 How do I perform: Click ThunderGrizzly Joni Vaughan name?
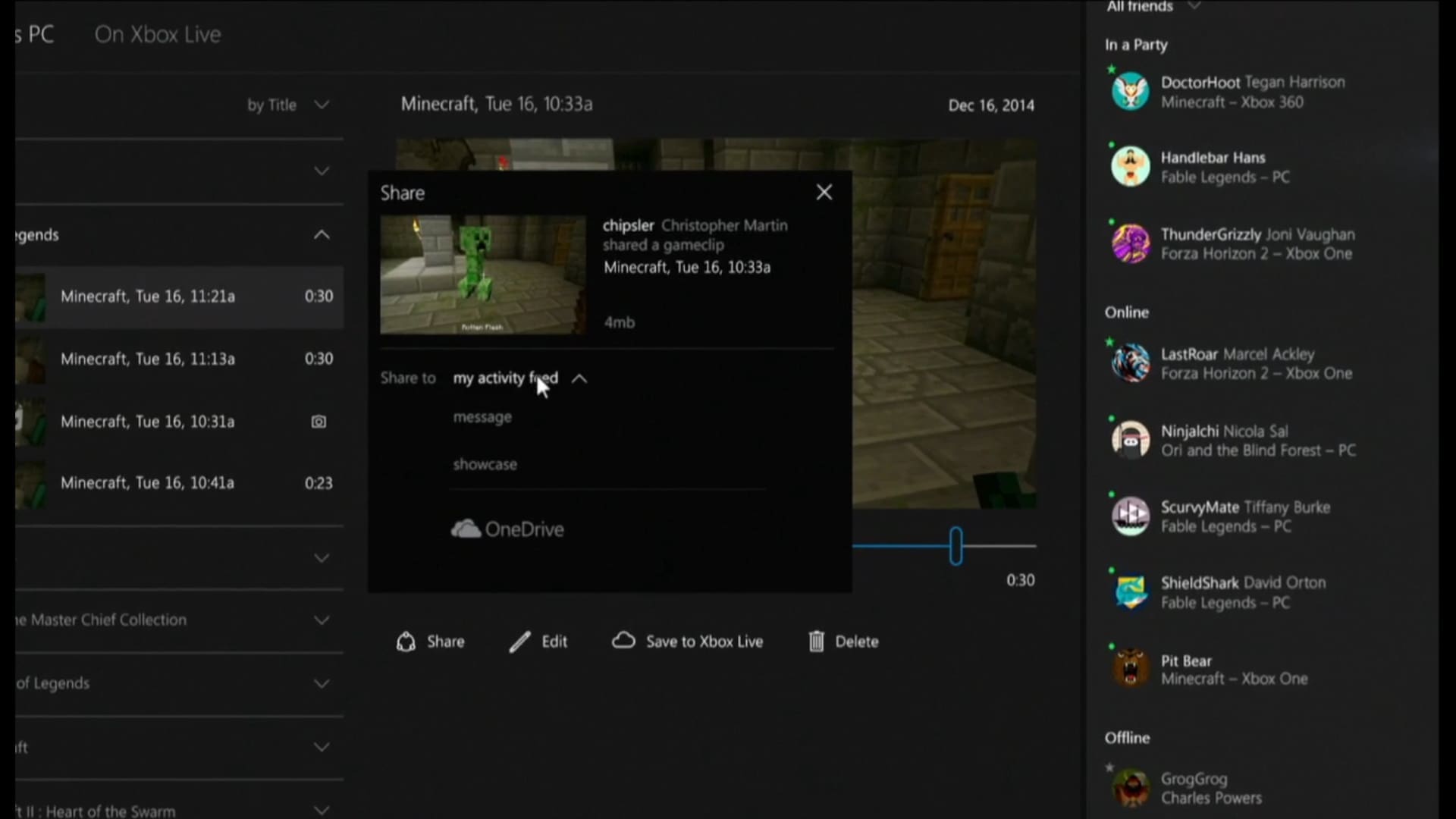pyautogui.click(x=1257, y=234)
